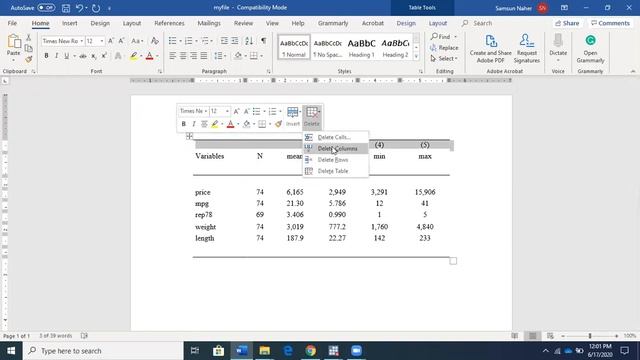Toggle the AutoSave switch off/on
The height and width of the screenshot is (360, 640).
pos(46,8)
